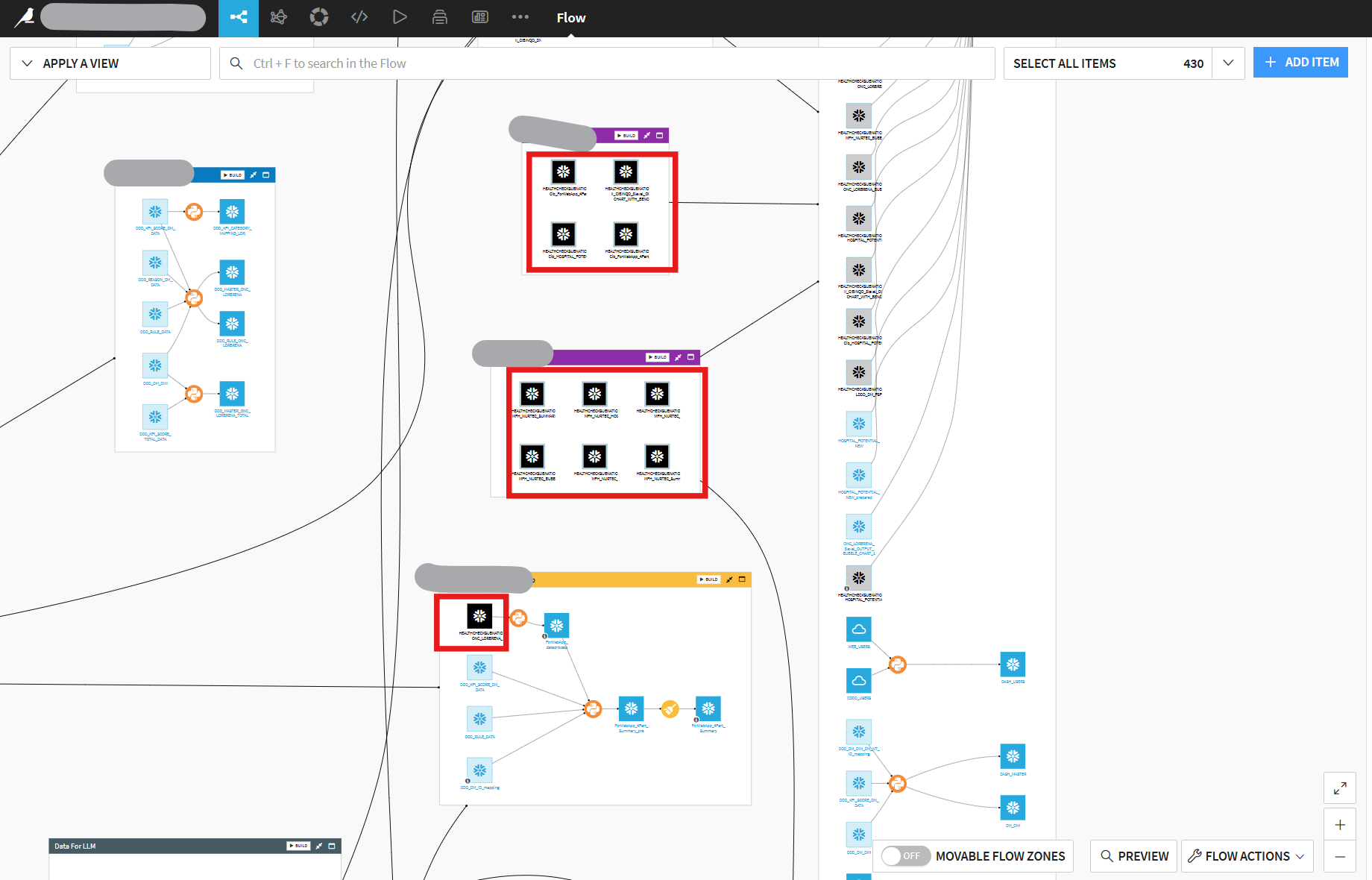
Task: Toggle Movable Flow Zones switch
Action: coord(904,856)
